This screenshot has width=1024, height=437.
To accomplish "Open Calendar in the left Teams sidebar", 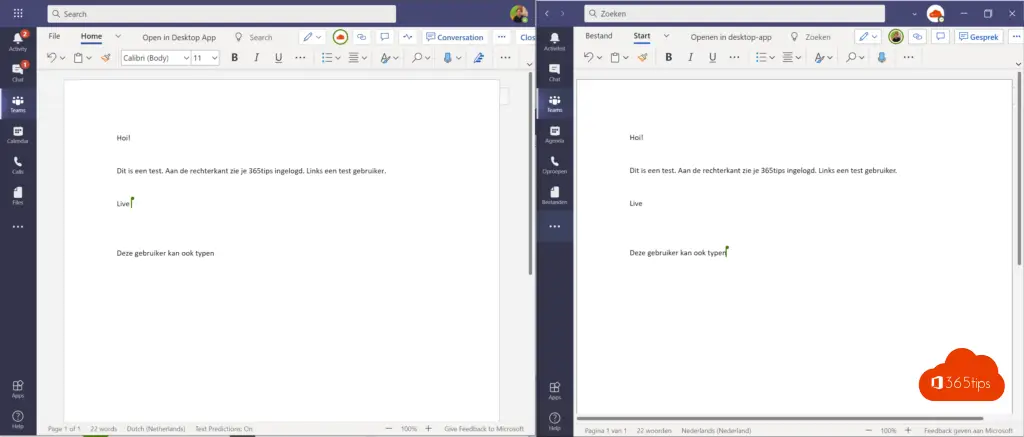I will 18,135.
